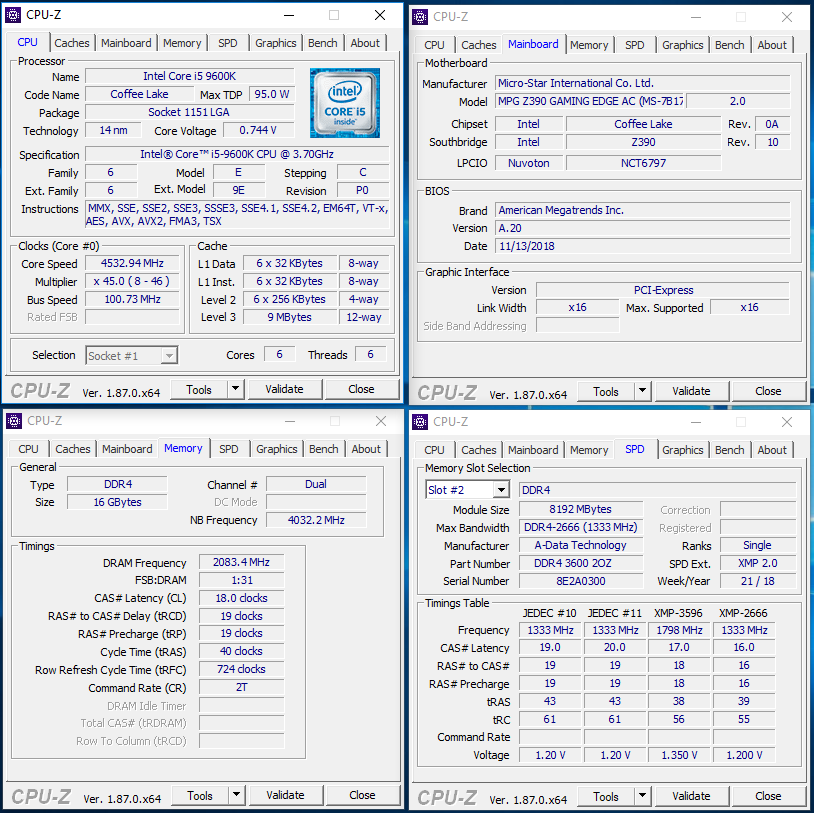Click the Multiplier x 45.0 value
Image resolution: width=814 pixels, height=813 pixels.
pos(132,281)
